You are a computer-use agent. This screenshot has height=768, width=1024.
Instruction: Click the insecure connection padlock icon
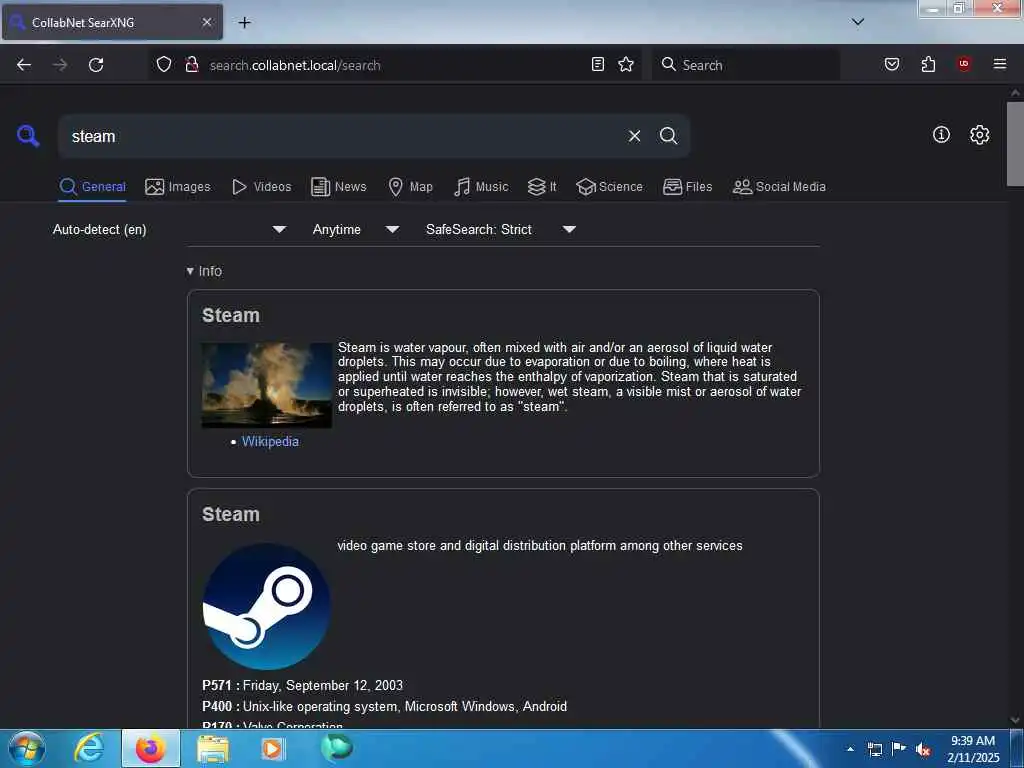(191, 64)
